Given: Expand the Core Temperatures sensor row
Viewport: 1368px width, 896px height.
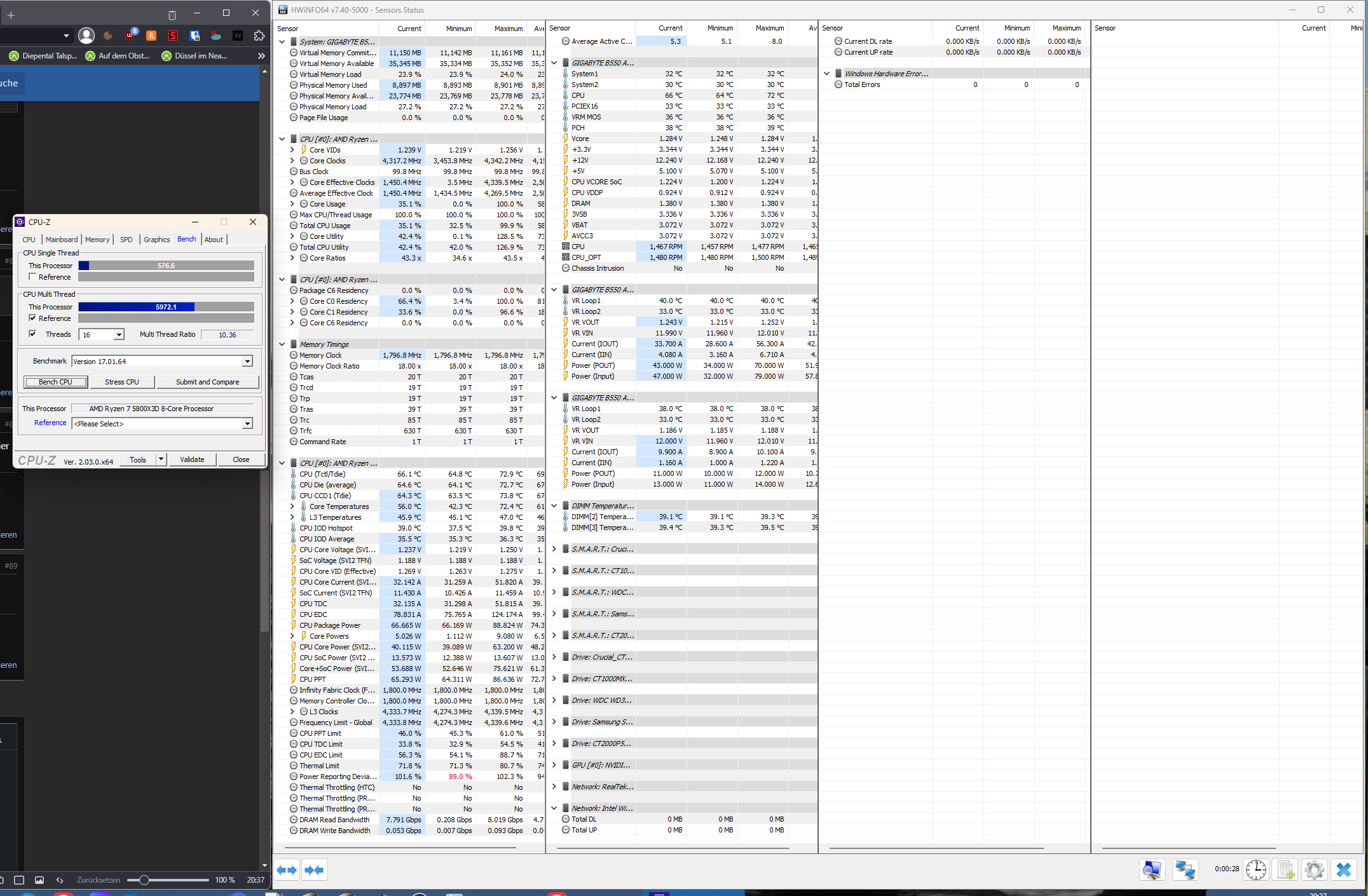Looking at the screenshot, I should 292,506.
